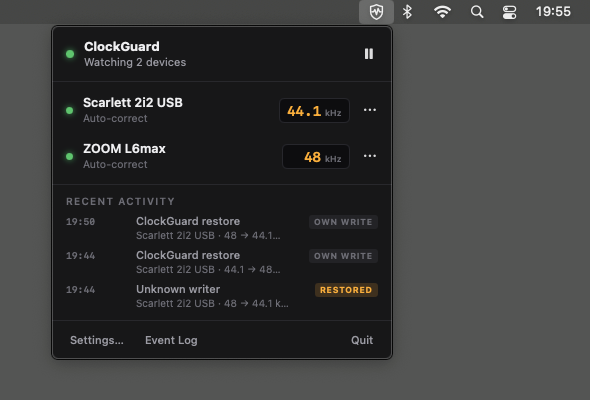Click OWN WRITE badge on 19:44 restore event
Image resolution: width=590 pixels, height=400 pixels.
(343, 256)
